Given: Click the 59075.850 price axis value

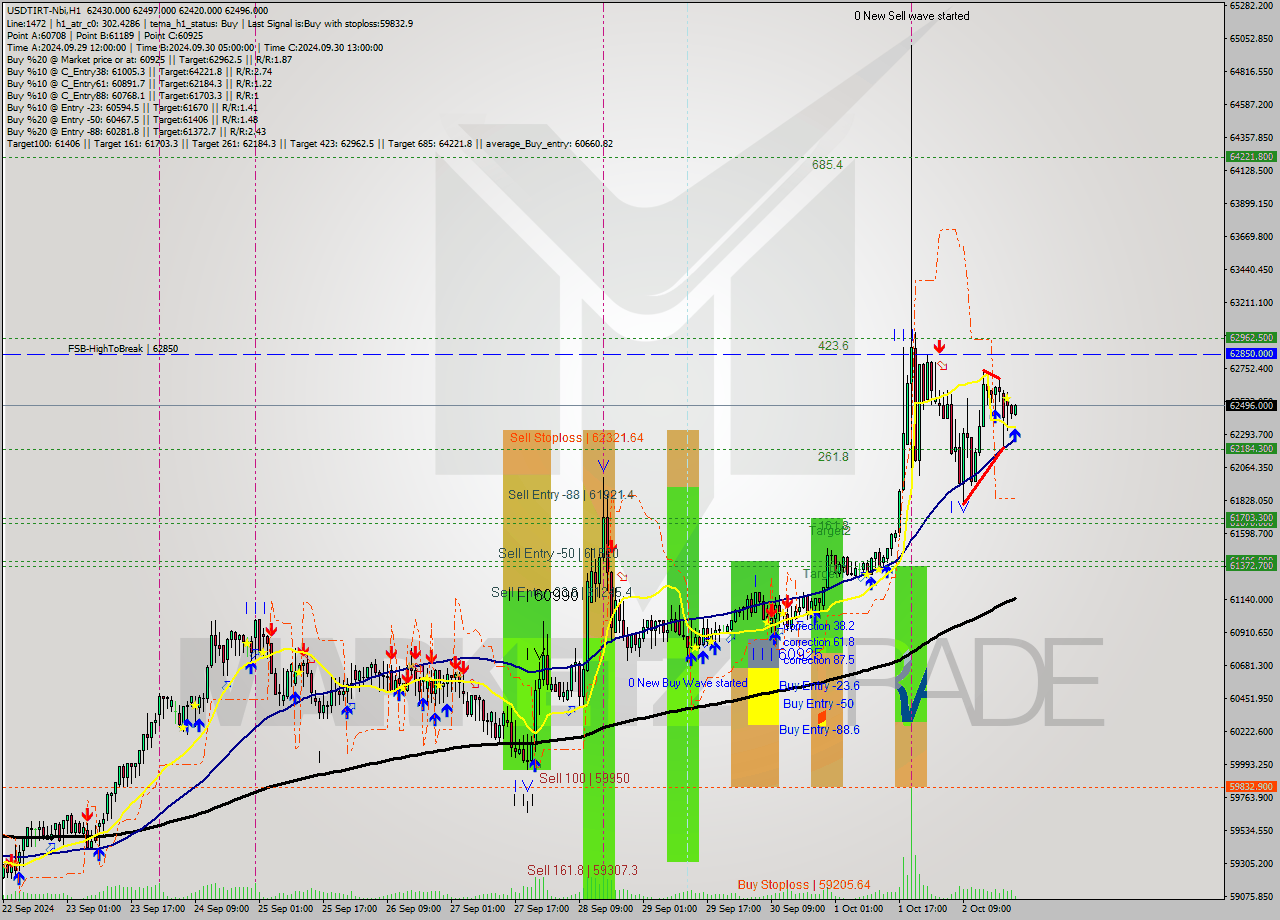Looking at the screenshot, I should 1251,896.
